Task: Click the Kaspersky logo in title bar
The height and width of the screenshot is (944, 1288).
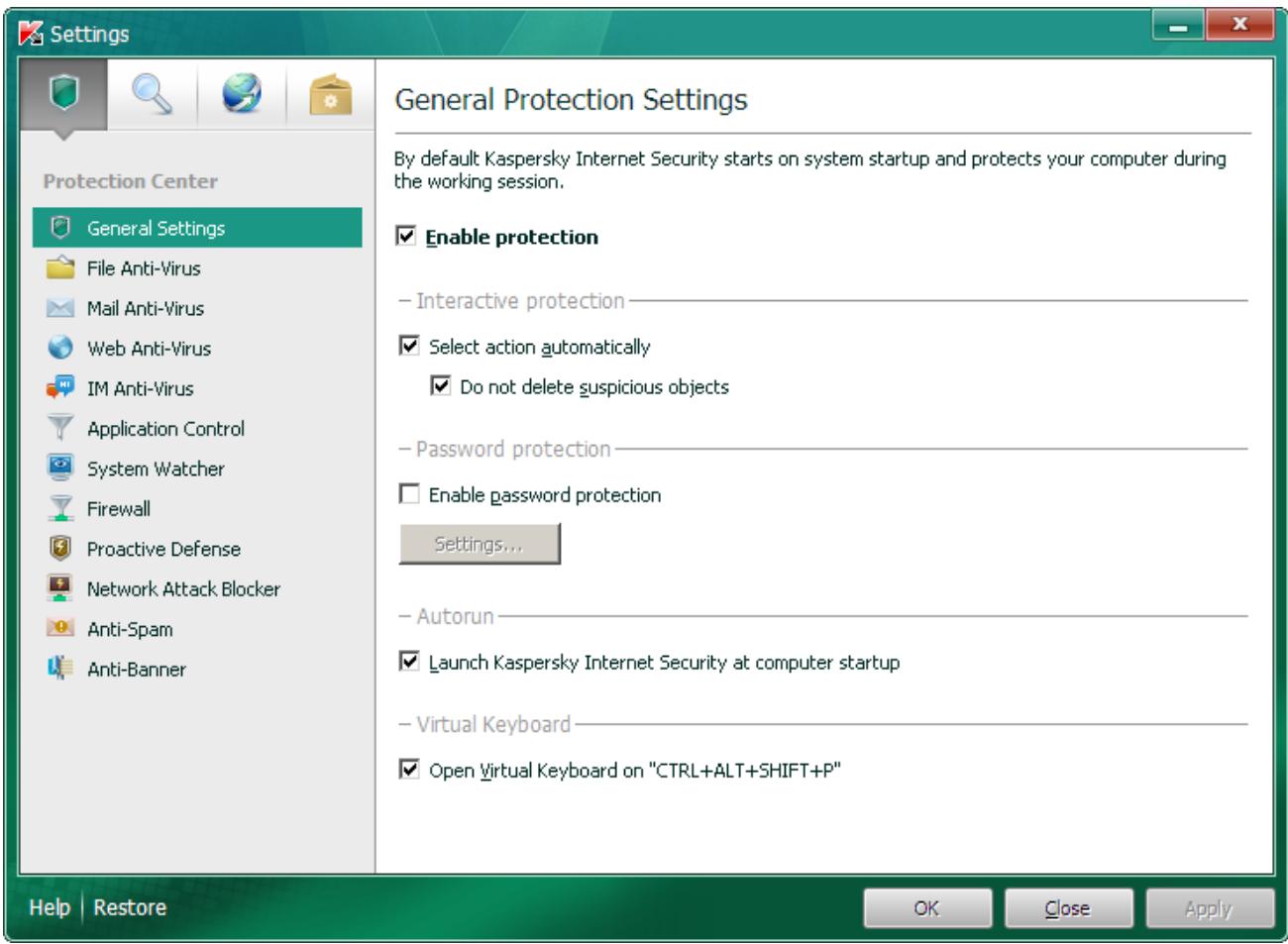Action: pyautogui.click(x=32, y=33)
